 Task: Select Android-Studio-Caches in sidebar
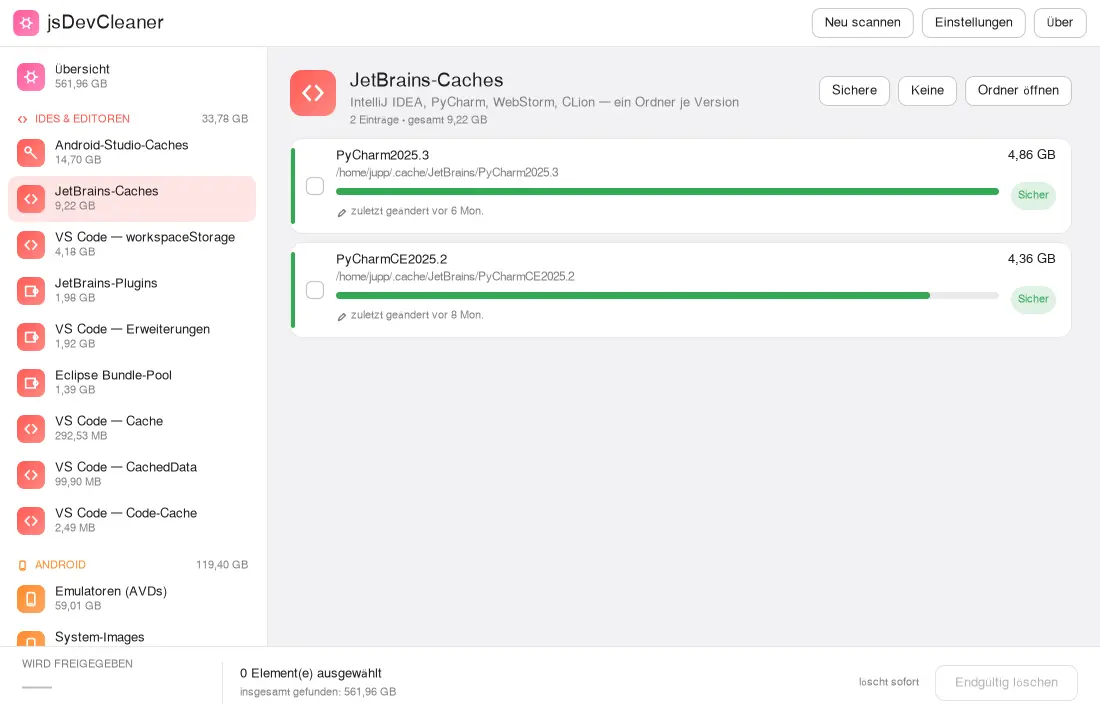coord(132,152)
